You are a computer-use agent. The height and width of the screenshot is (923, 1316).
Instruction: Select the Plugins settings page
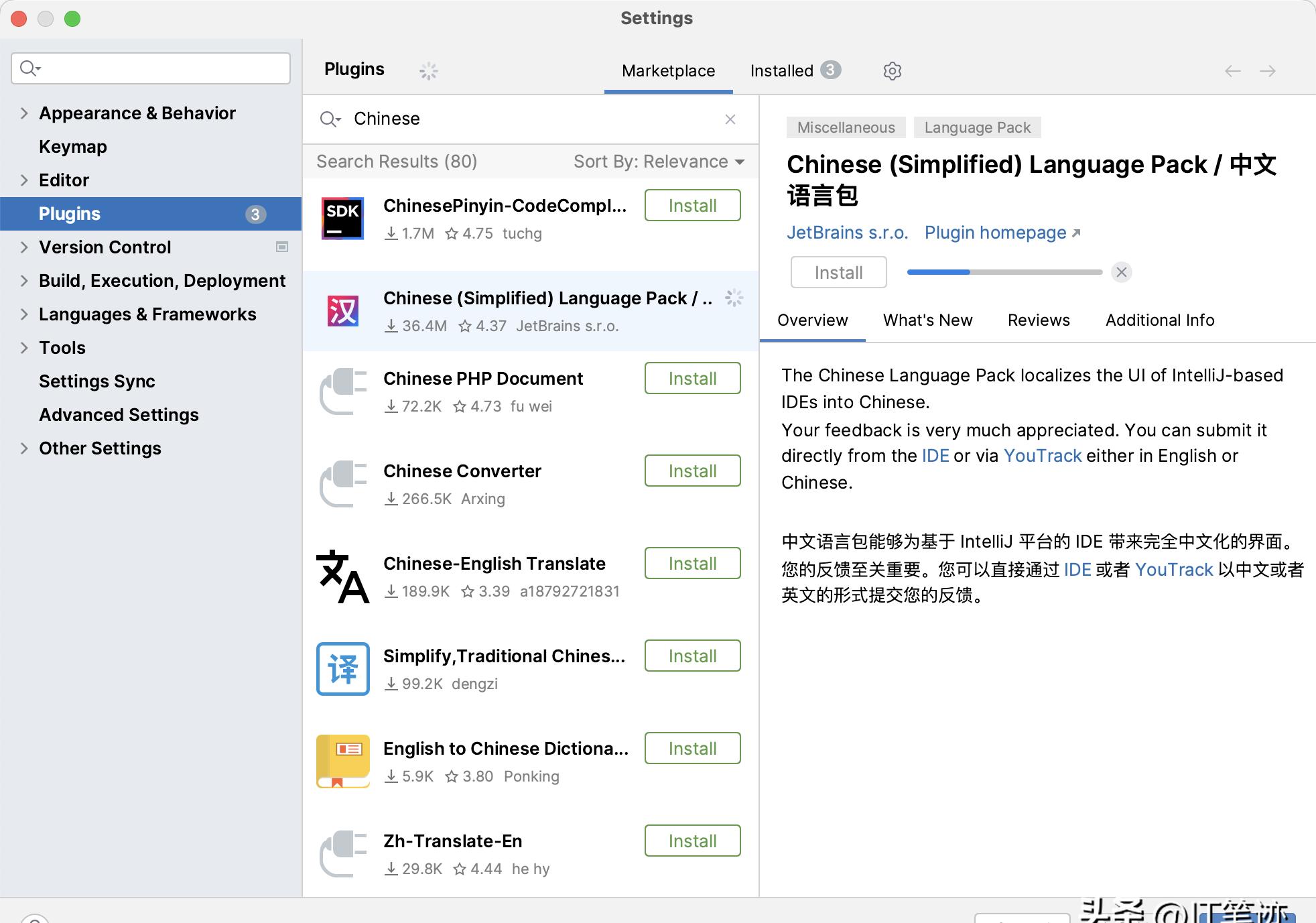tap(151, 214)
